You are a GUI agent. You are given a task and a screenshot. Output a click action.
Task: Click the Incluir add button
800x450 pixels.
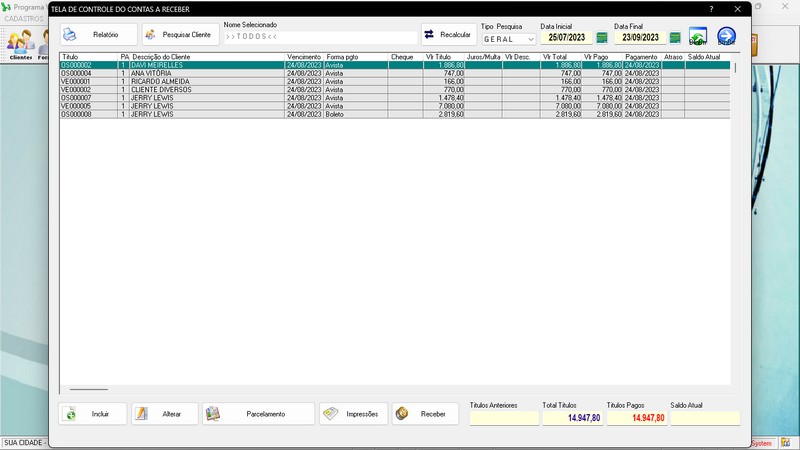coord(93,414)
